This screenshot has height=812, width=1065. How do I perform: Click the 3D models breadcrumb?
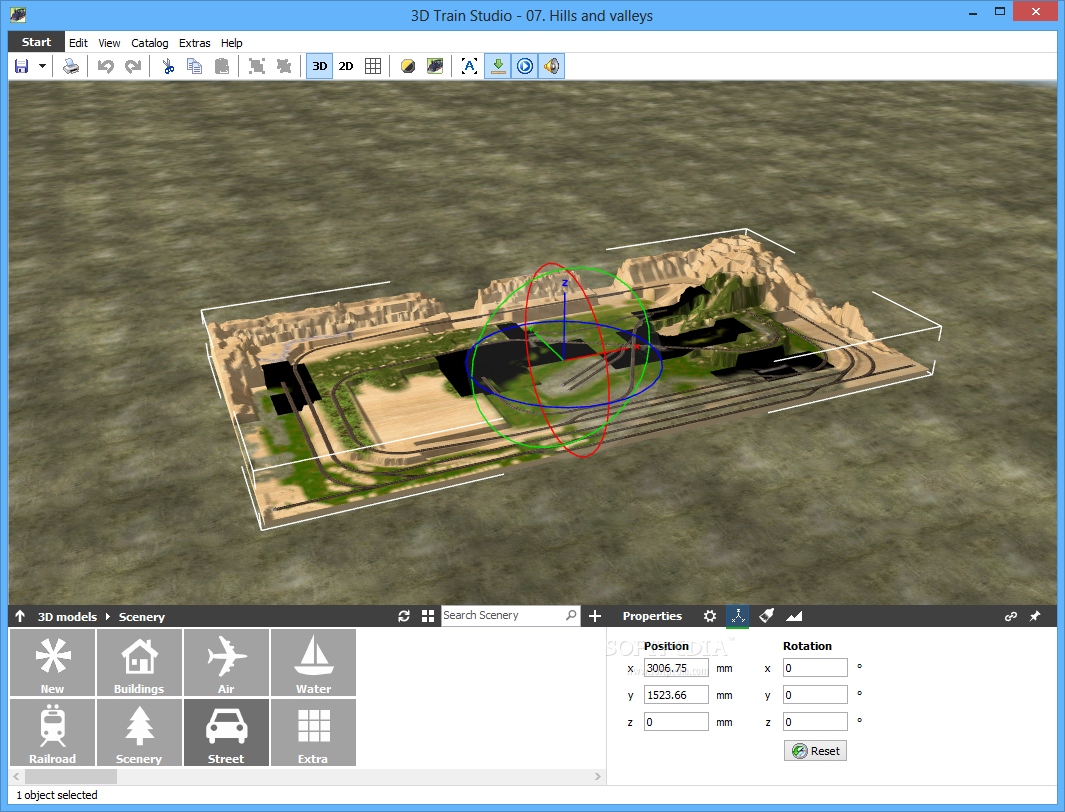click(67, 616)
